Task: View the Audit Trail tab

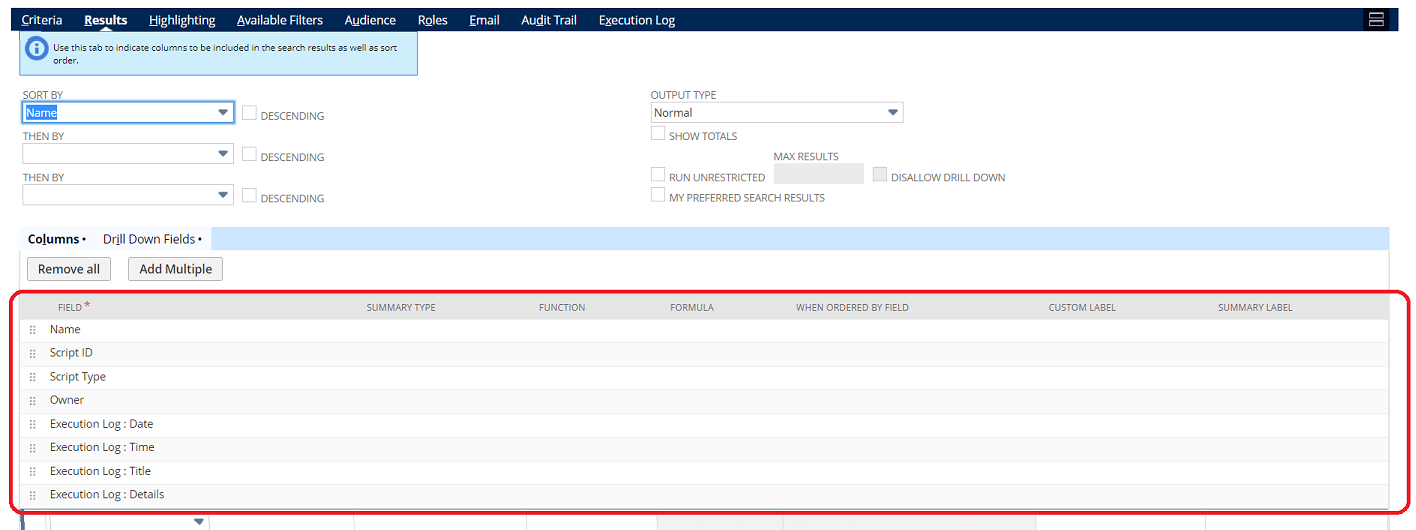Action: pos(549,20)
